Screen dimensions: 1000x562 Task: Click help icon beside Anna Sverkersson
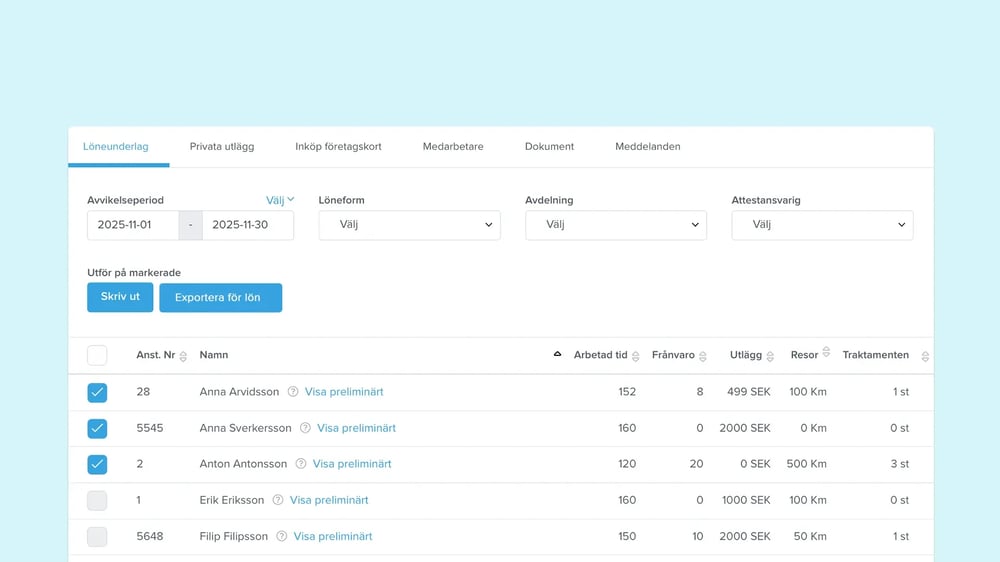pos(305,428)
